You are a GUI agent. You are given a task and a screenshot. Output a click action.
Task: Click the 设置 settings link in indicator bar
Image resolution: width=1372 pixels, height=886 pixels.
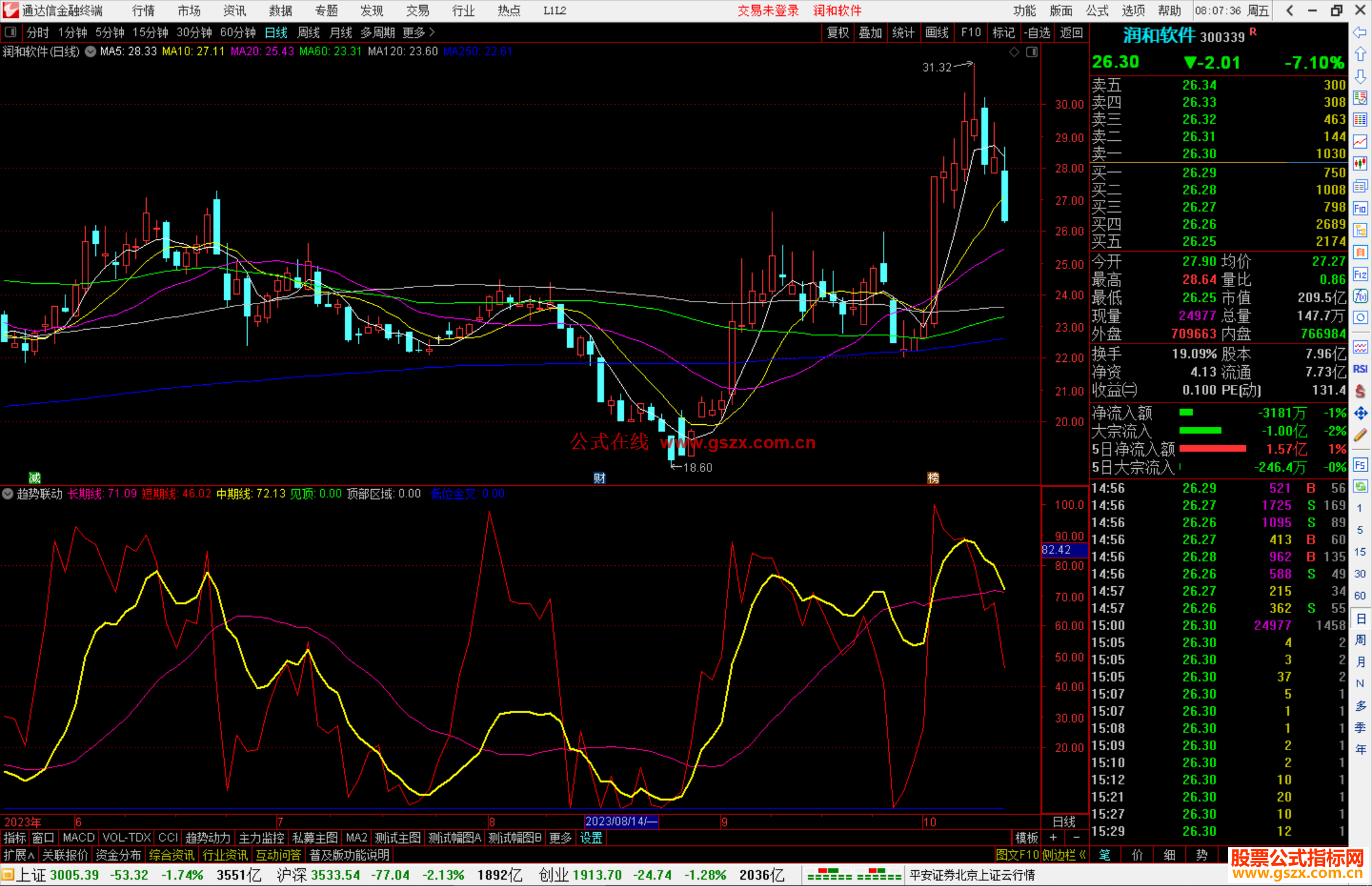(x=591, y=838)
